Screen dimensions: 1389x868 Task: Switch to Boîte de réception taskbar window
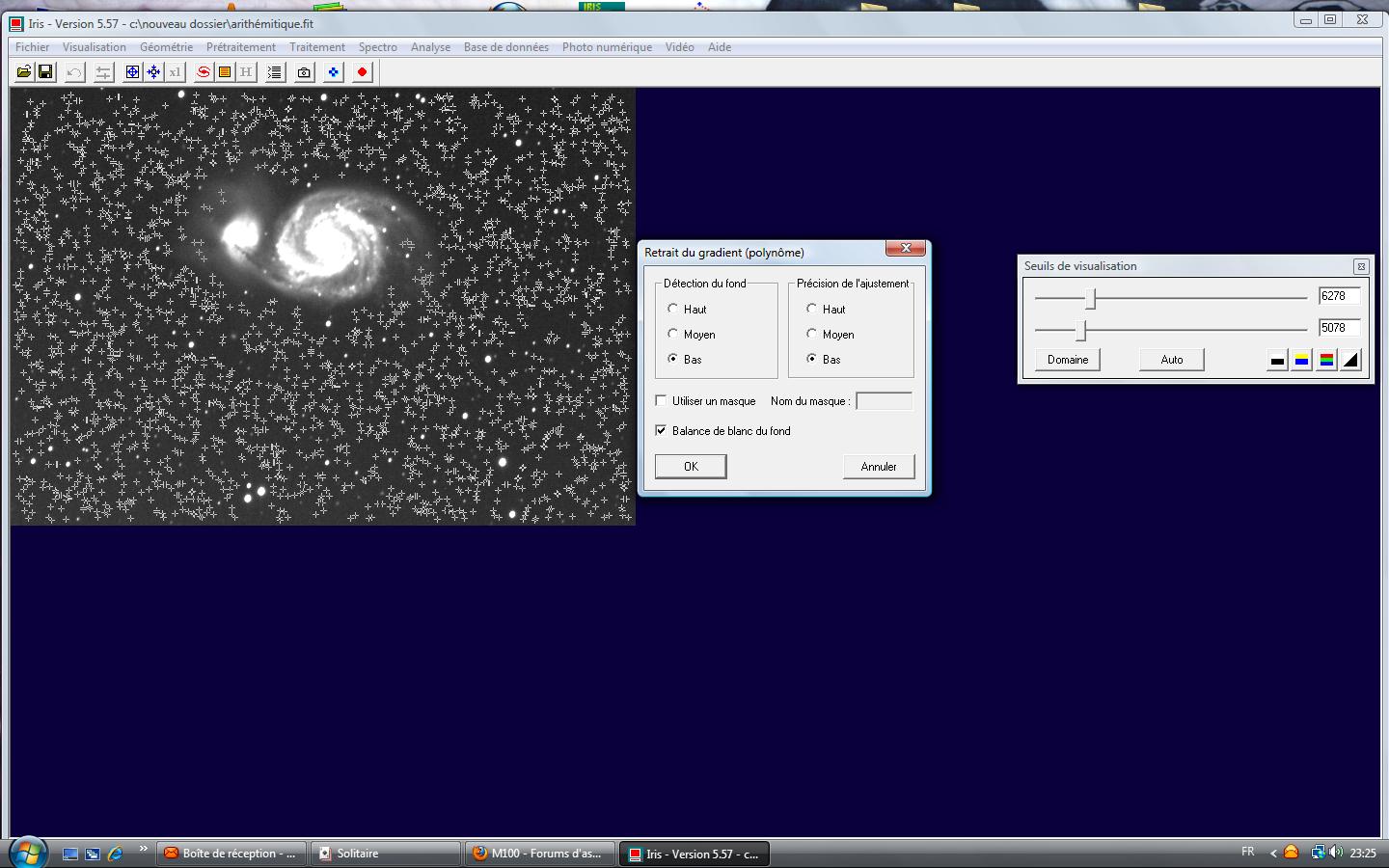pyautogui.click(x=231, y=854)
